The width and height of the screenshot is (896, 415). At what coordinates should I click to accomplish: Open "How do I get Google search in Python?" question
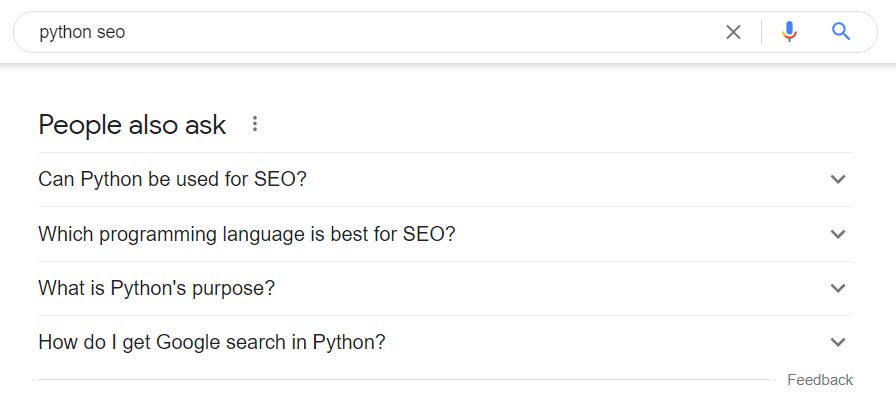tap(211, 342)
